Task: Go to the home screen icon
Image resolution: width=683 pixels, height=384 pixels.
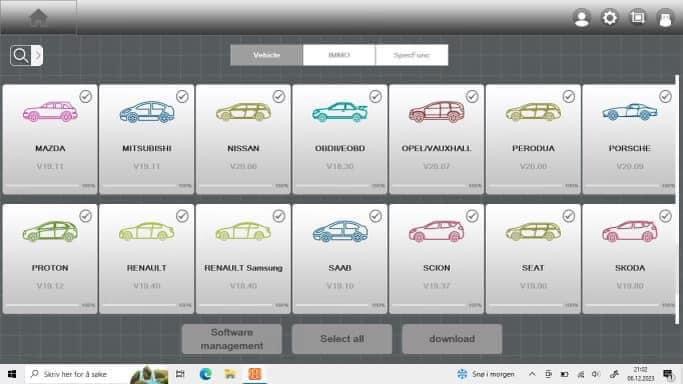Action: [x=38, y=17]
